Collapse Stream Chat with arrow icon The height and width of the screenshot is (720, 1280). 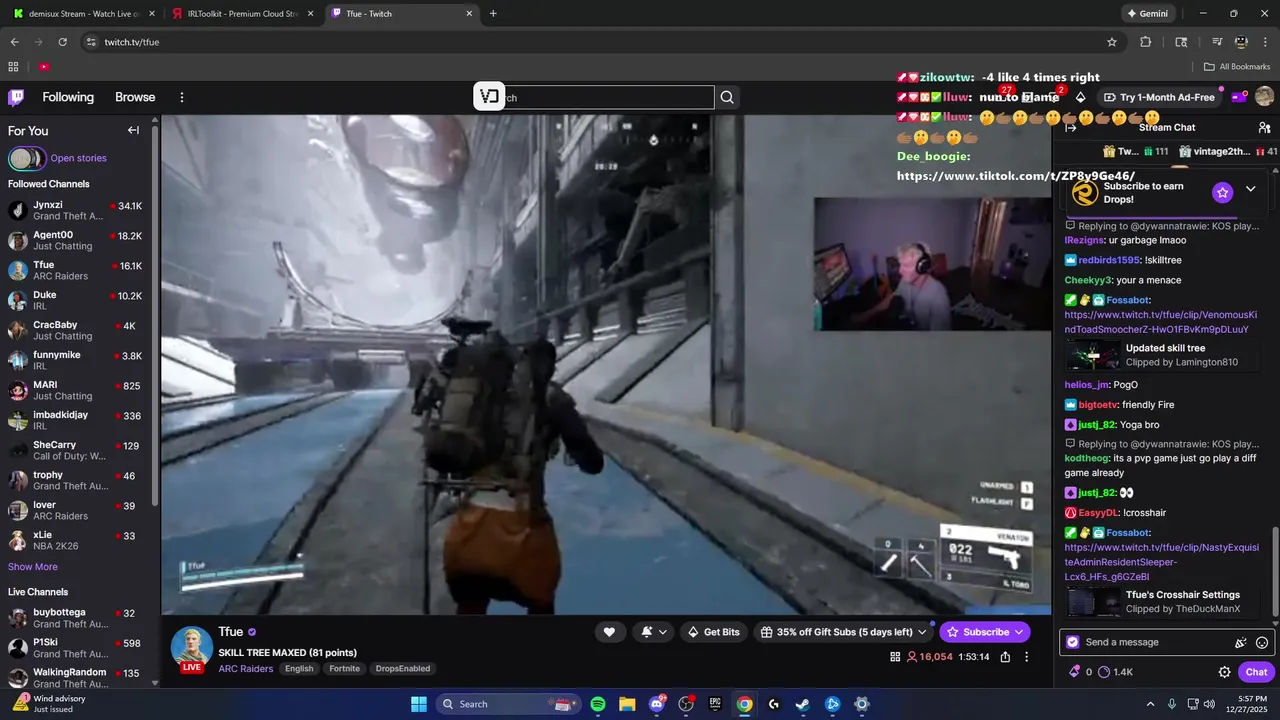[x=1071, y=128]
